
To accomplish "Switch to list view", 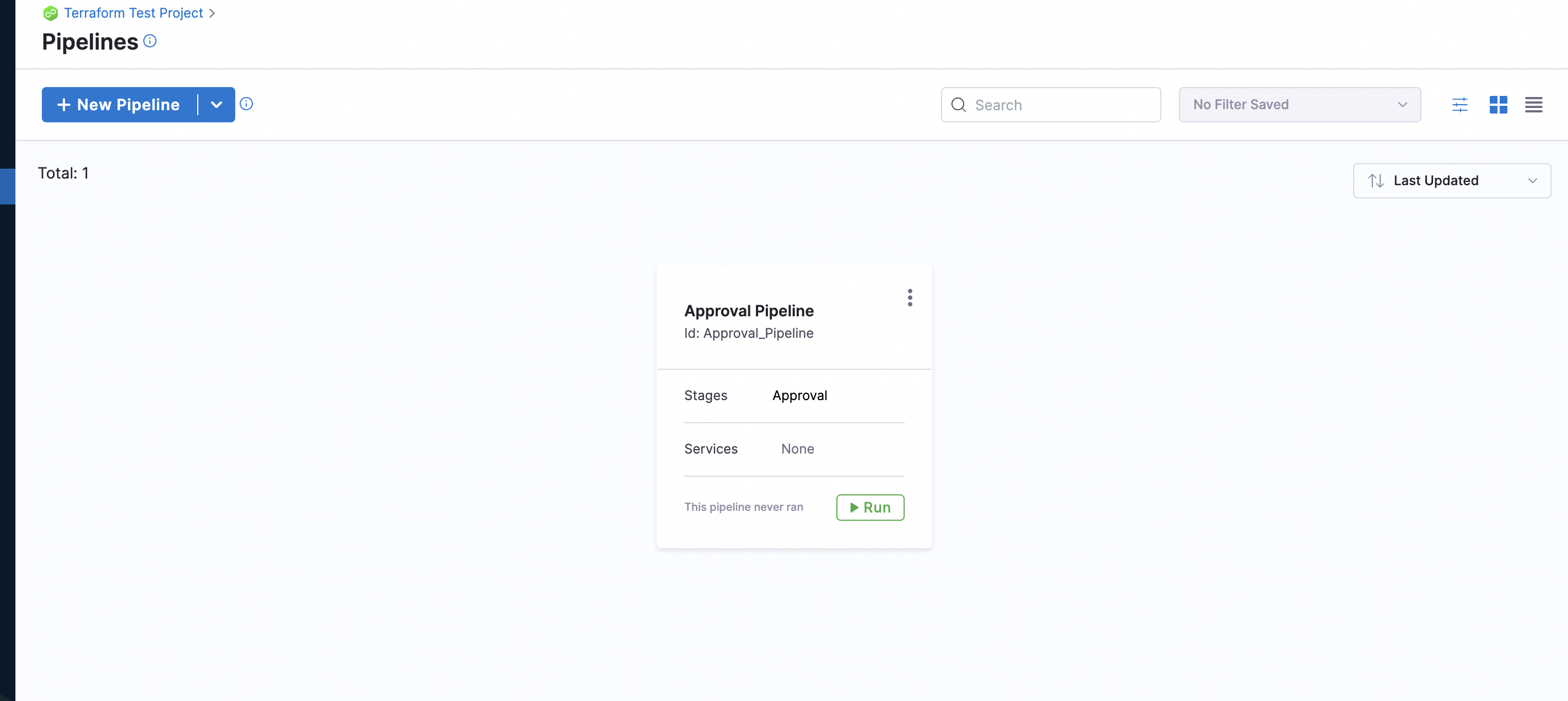I will (x=1533, y=105).
